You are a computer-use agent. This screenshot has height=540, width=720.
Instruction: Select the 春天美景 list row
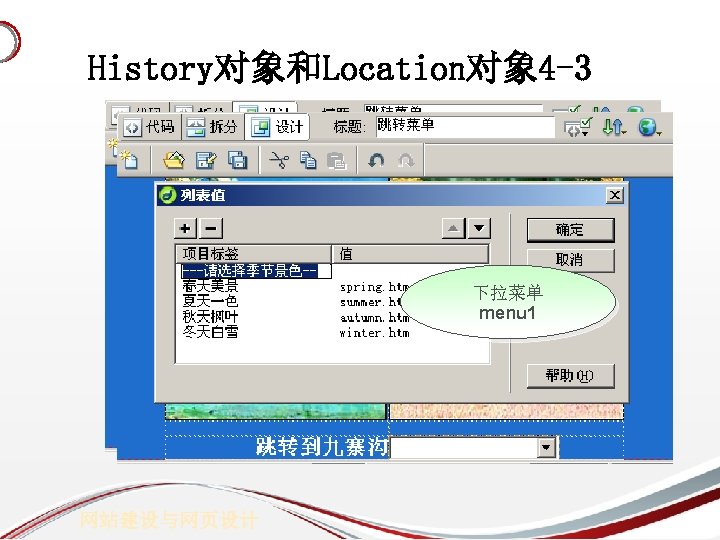click(x=210, y=286)
